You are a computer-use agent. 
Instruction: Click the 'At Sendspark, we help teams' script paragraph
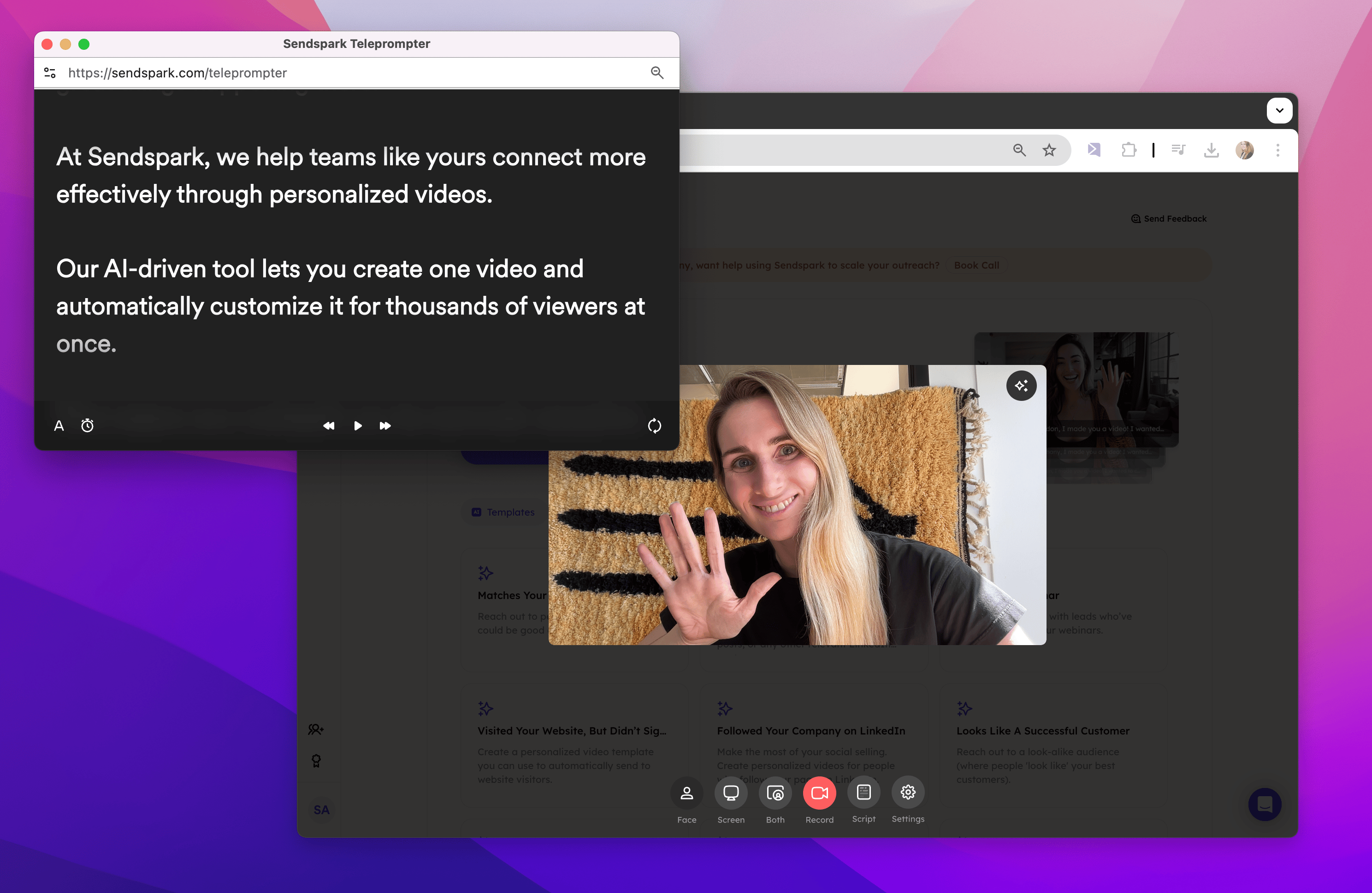coord(350,176)
